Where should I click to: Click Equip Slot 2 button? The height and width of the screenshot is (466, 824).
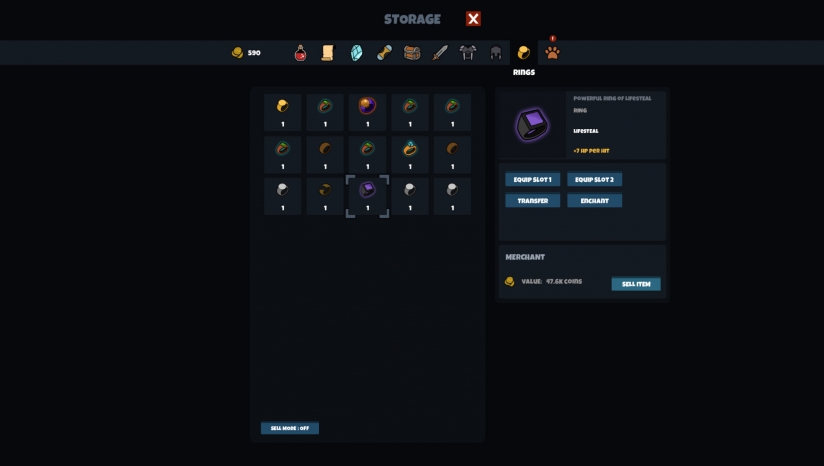click(x=594, y=179)
